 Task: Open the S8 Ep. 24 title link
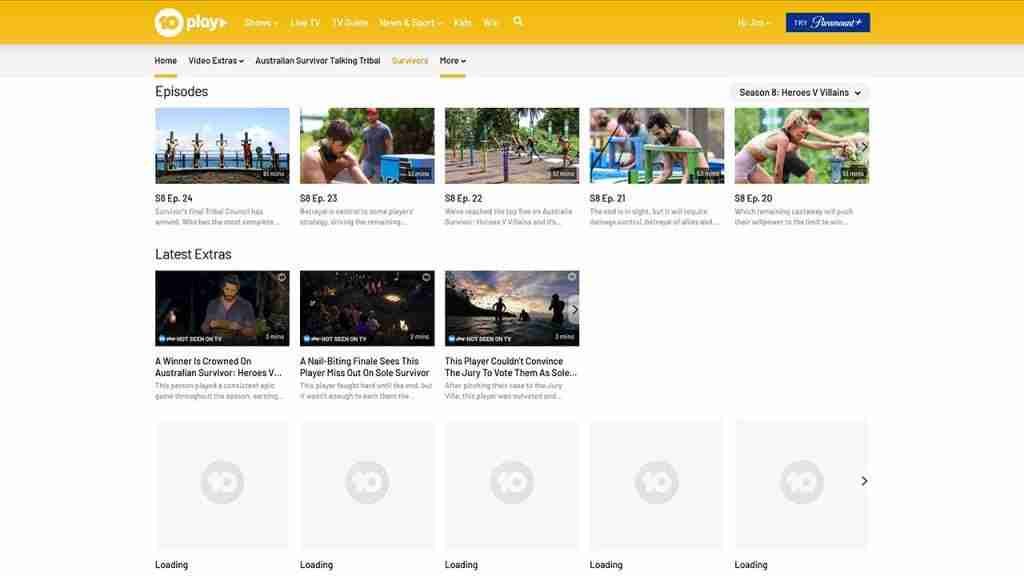174,198
